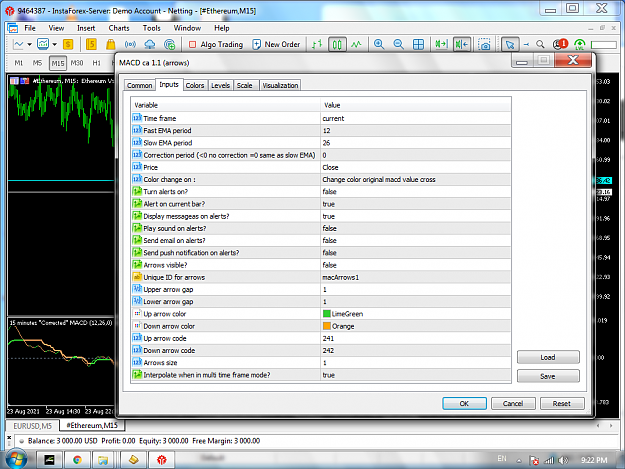Switch to the Colors tab
Screen dimensions: 625x469
pos(195,85)
